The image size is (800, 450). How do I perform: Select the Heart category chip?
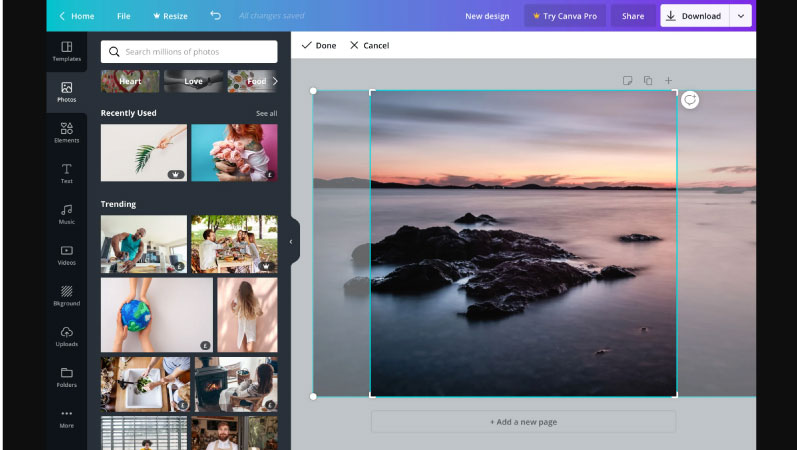(130, 81)
